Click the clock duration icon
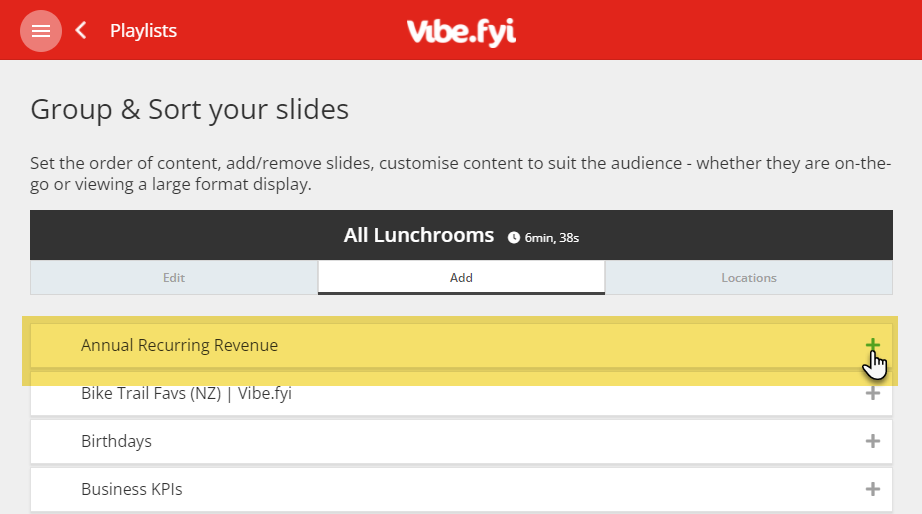 [x=514, y=238]
